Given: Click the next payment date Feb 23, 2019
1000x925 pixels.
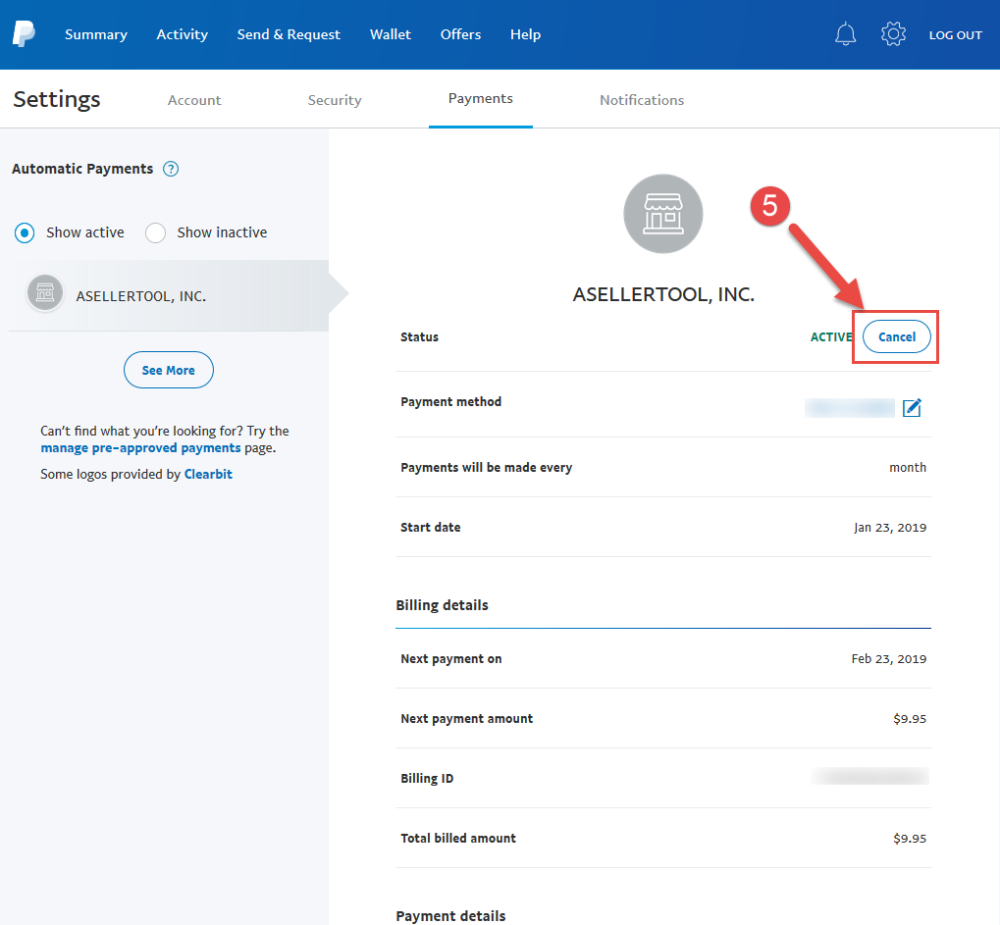Looking at the screenshot, I should pos(889,659).
